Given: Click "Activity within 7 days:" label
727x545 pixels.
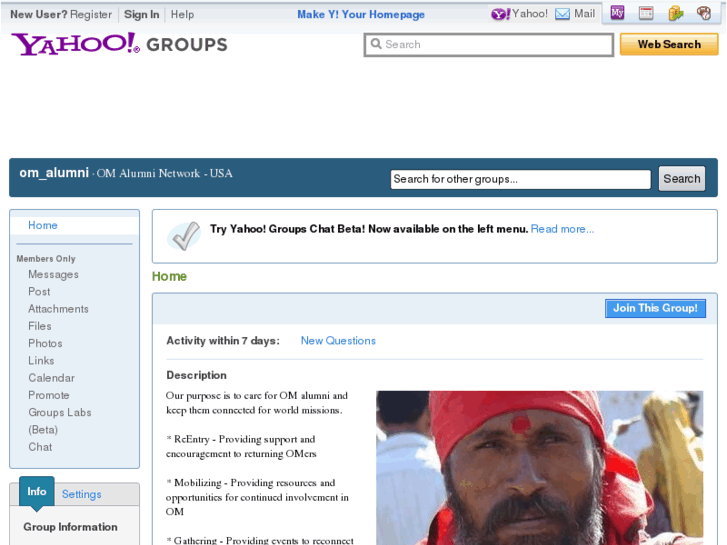Looking at the screenshot, I should point(223,341).
